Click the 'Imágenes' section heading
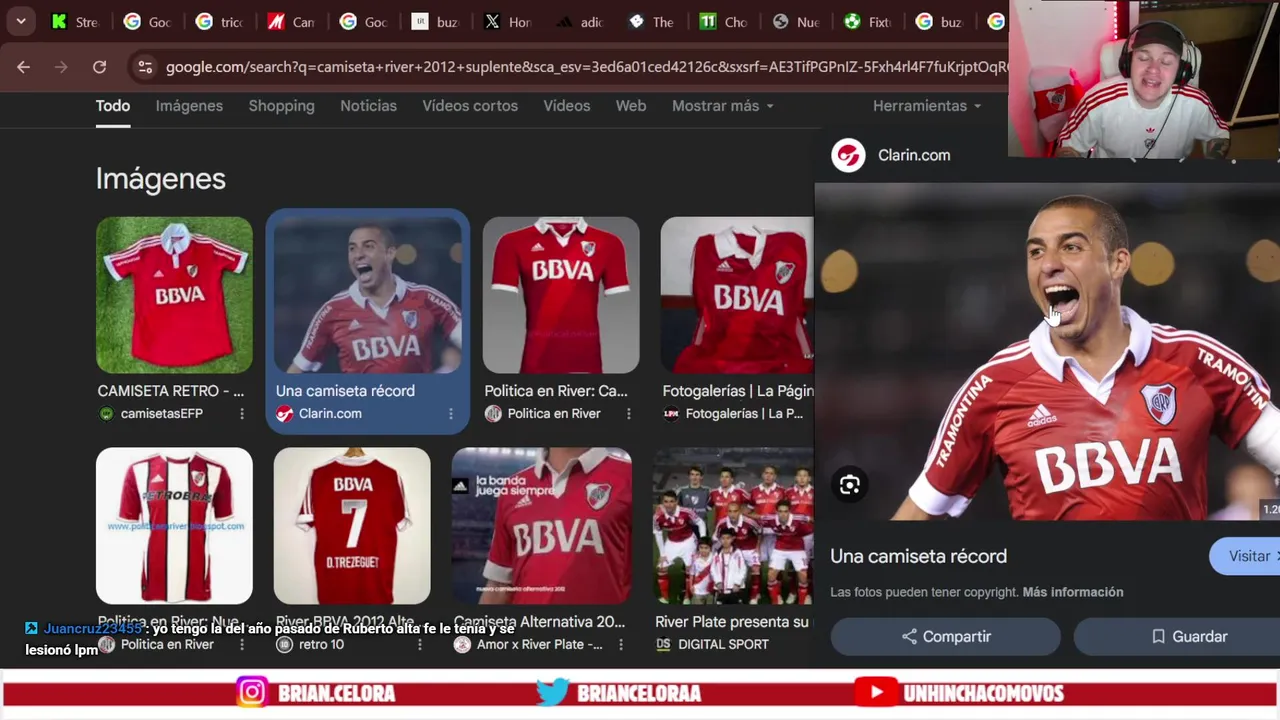This screenshot has height=720, width=1280. pos(161,179)
